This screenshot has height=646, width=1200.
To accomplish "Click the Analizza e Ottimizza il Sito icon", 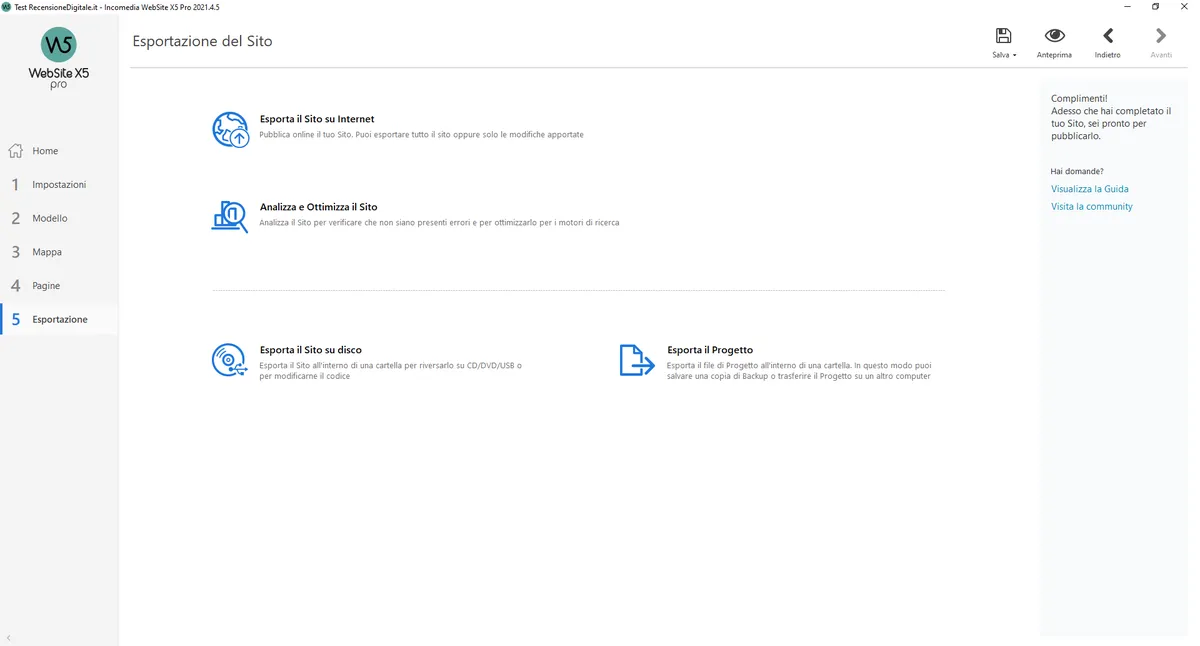I will click(x=230, y=216).
